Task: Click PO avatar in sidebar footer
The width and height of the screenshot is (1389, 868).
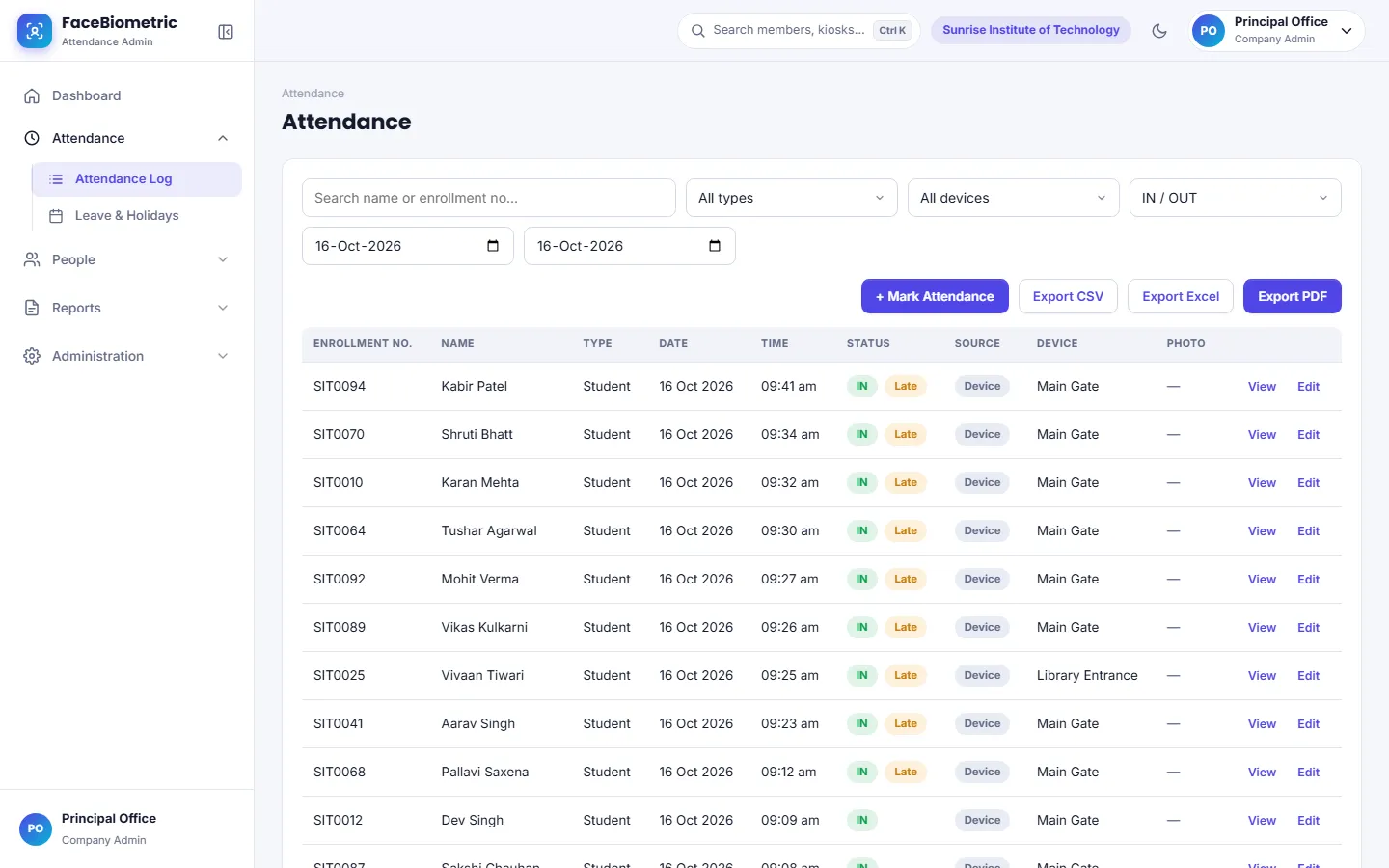Action: [x=36, y=828]
